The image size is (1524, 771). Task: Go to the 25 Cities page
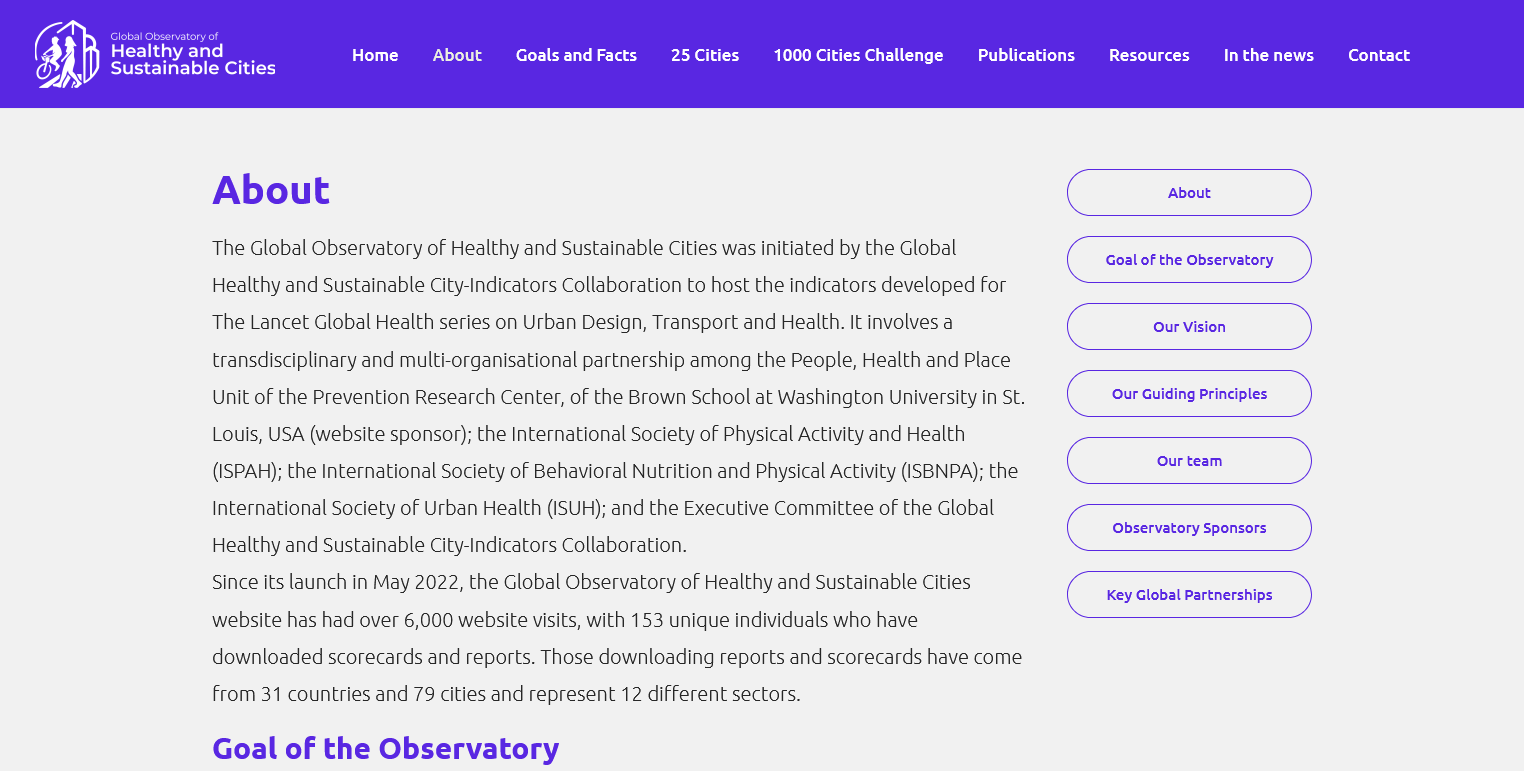tap(705, 55)
